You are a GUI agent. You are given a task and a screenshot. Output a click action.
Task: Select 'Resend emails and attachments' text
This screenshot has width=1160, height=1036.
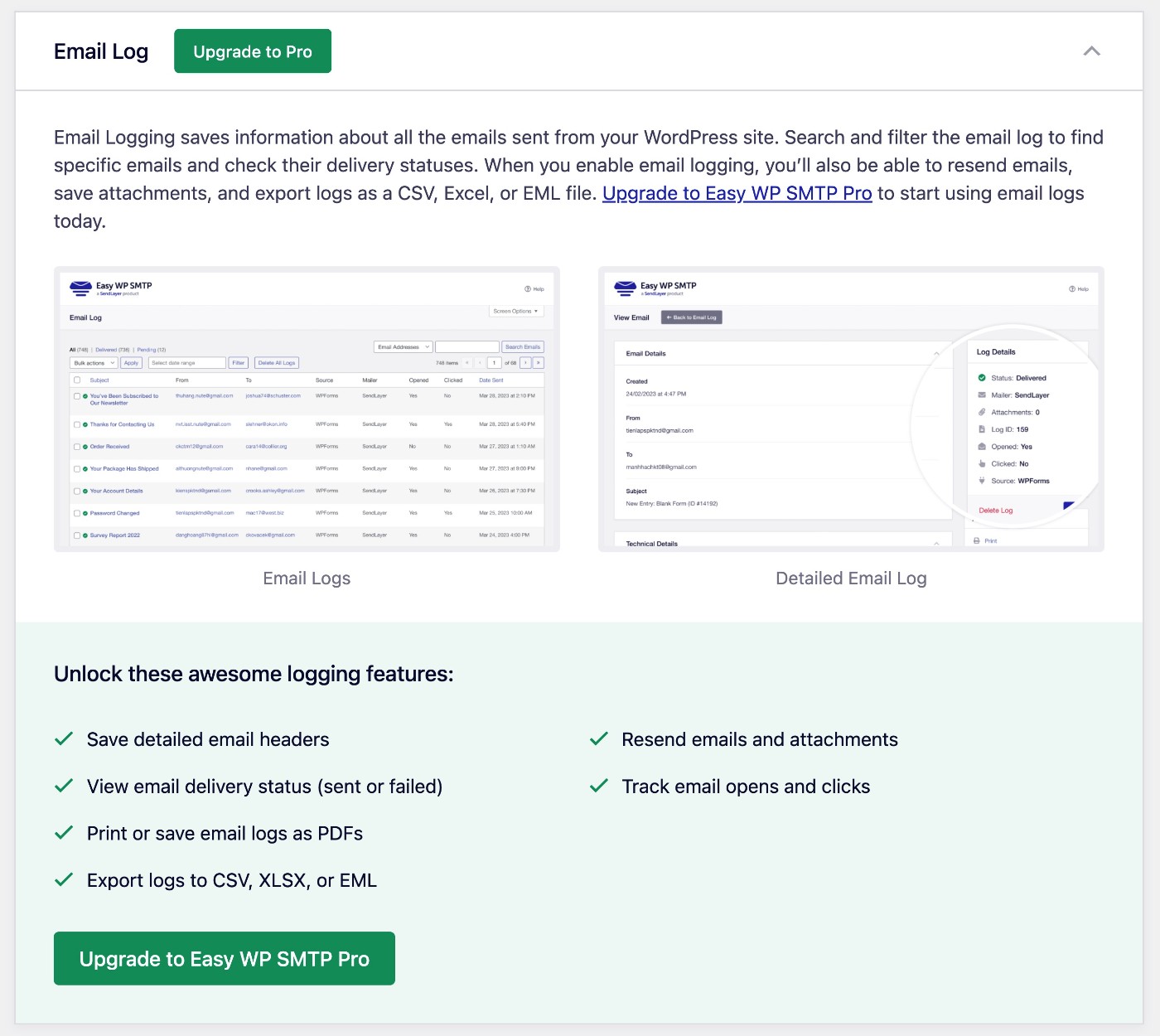point(760,739)
